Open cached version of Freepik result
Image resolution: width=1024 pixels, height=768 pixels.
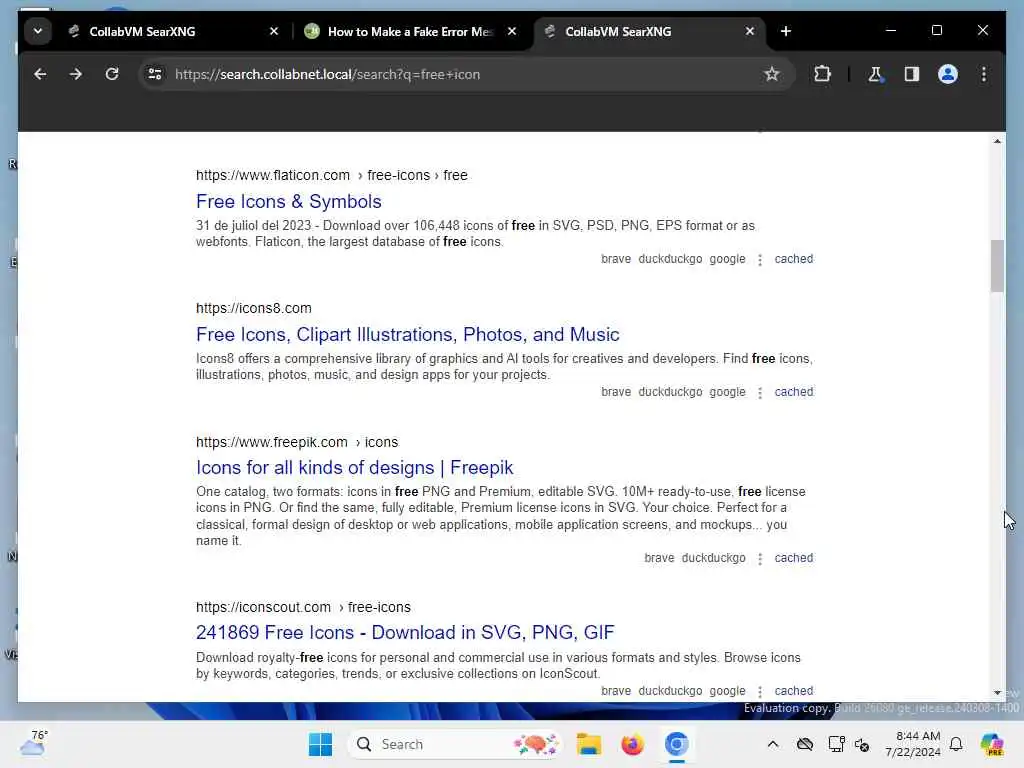pos(793,558)
